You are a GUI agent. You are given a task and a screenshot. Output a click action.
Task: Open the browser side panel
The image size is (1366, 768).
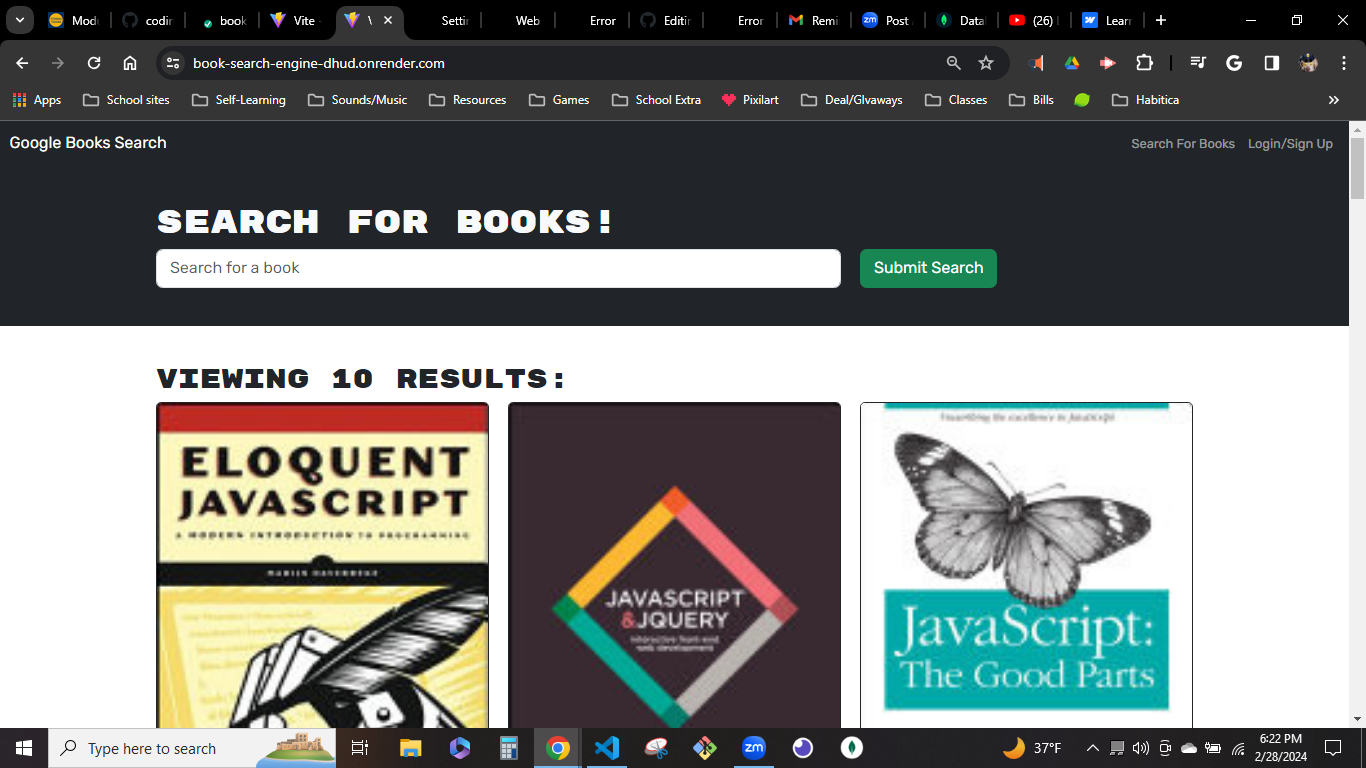pyautogui.click(x=1272, y=63)
